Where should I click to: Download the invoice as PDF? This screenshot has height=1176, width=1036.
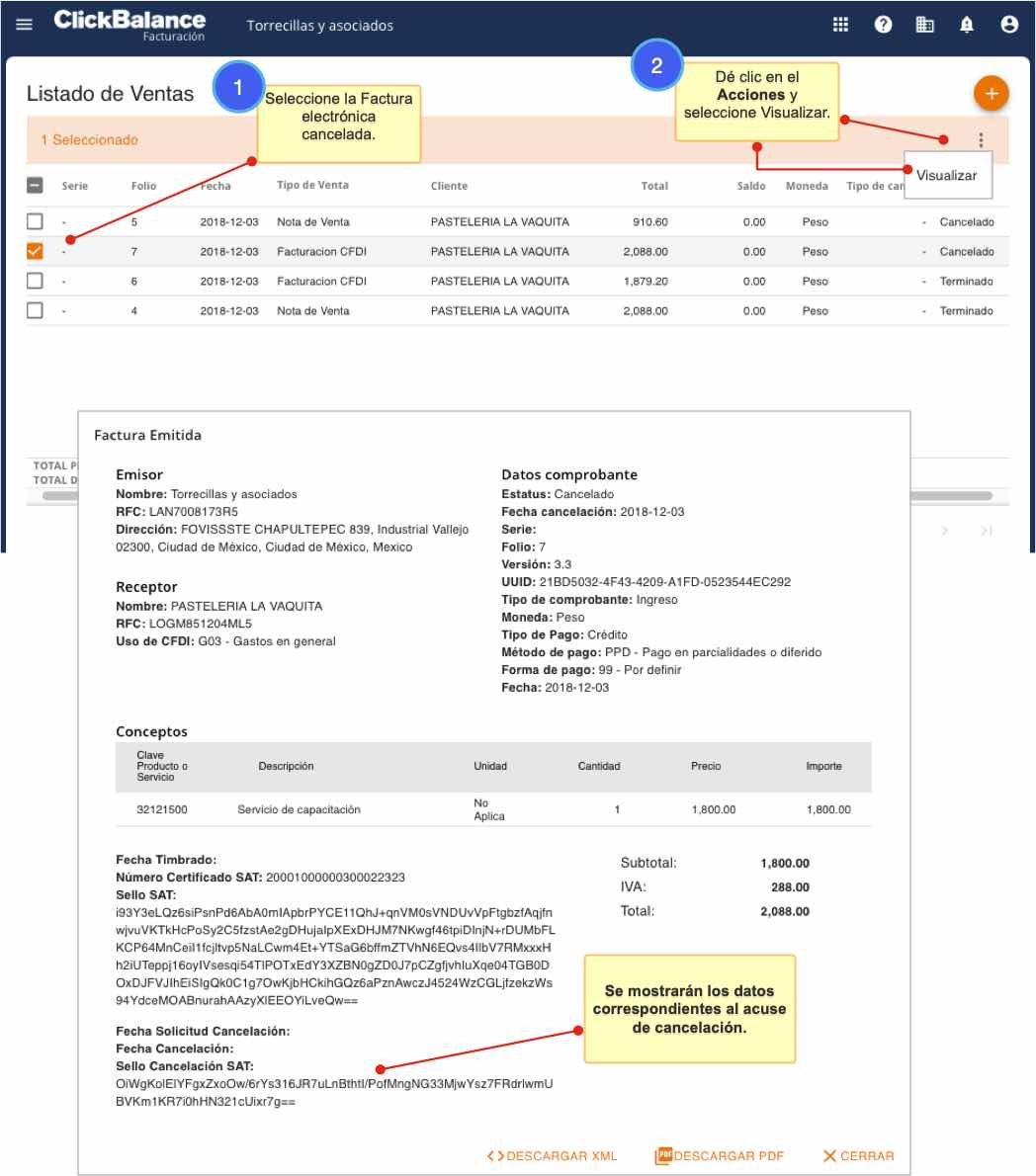(x=719, y=1156)
